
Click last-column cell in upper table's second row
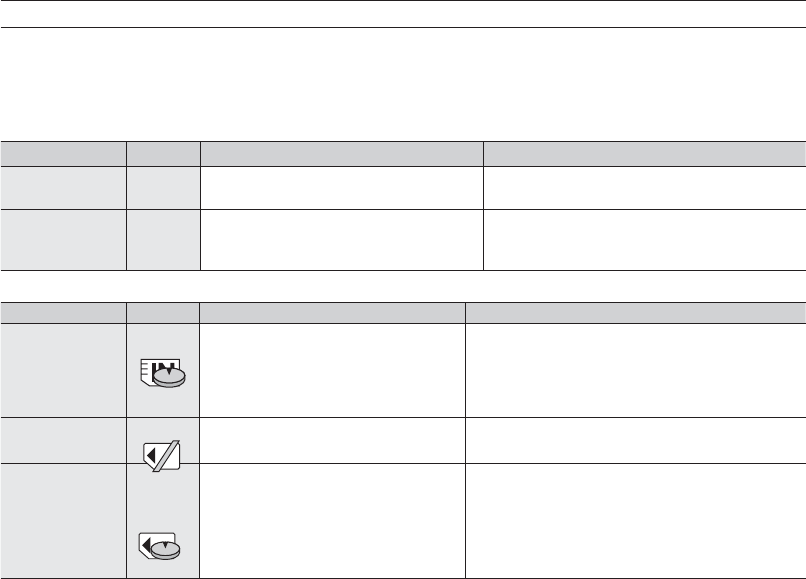click(644, 238)
